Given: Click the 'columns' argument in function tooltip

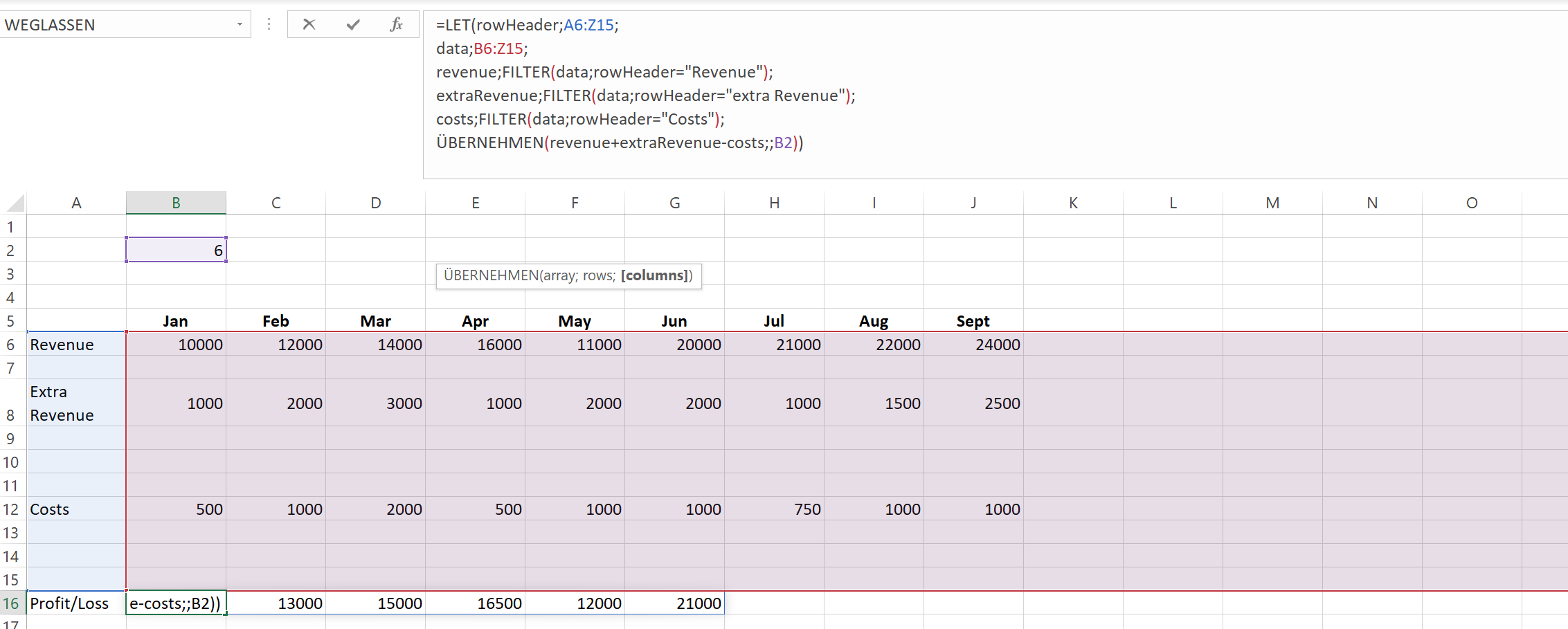Looking at the screenshot, I should (x=655, y=275).
